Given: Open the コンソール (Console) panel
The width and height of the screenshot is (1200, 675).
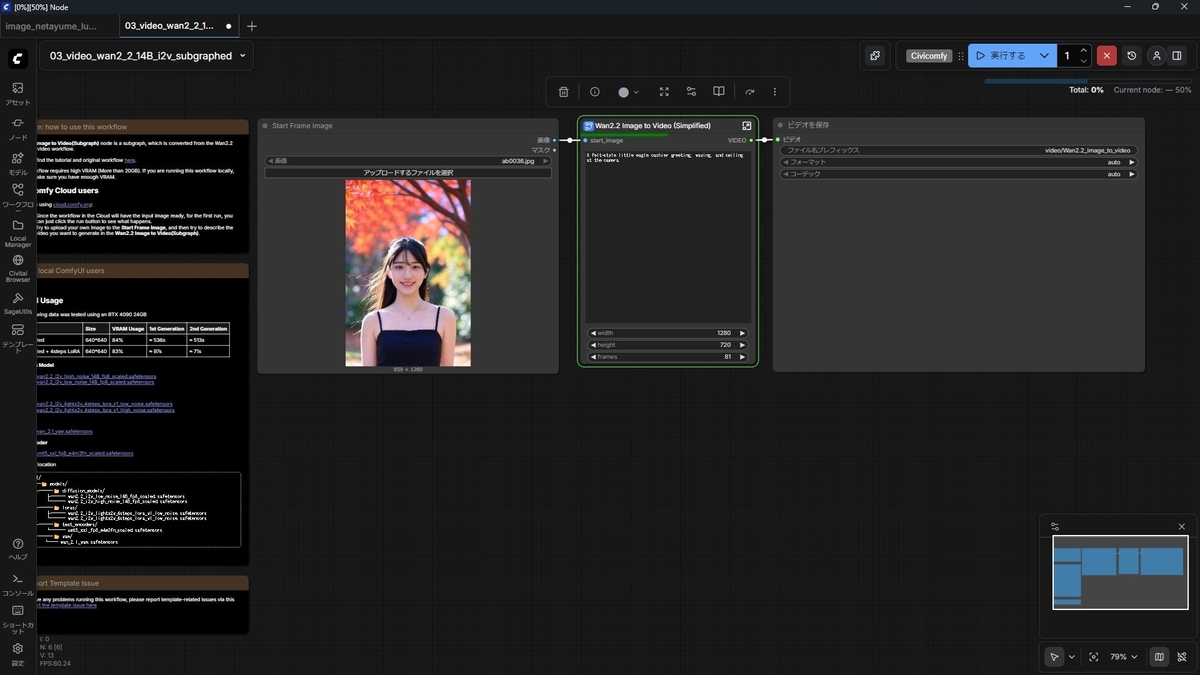Looking at the screenshot, I should [18, 584].
